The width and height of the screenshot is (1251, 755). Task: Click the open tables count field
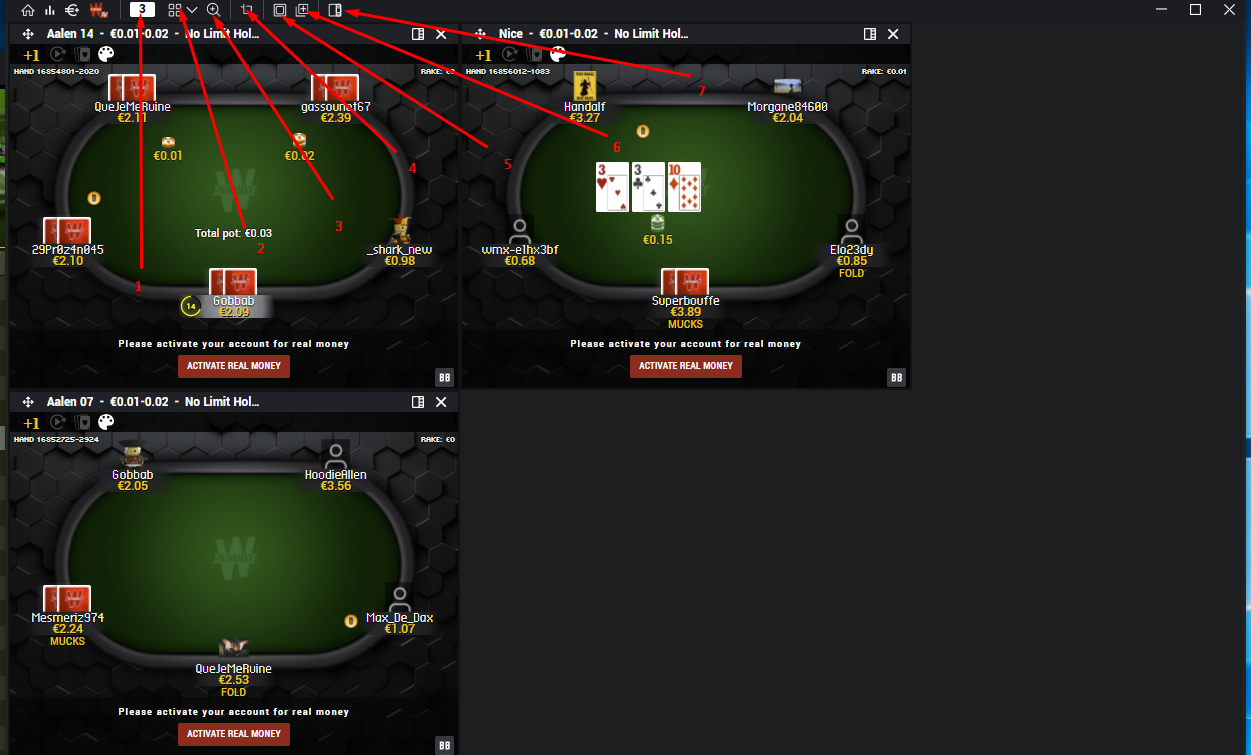[142, 10]
